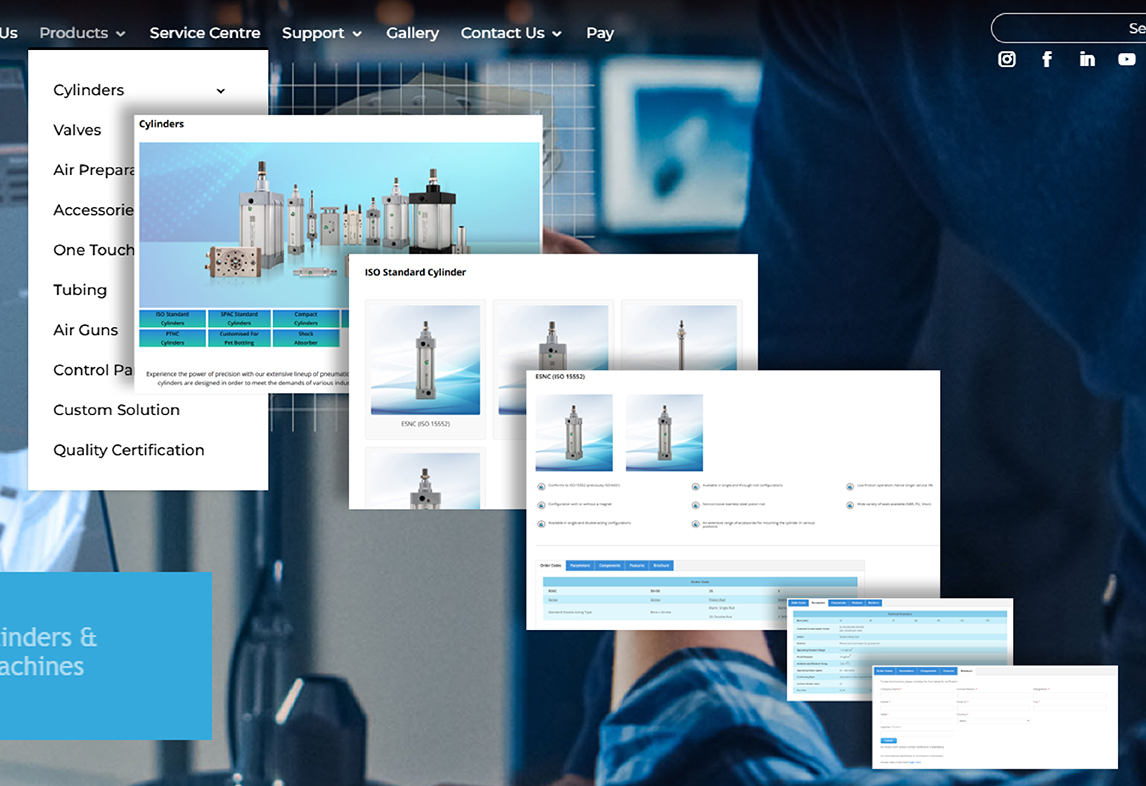
Task: Click the search input field
Action: pyautogui.click(x=1070, y=28)
